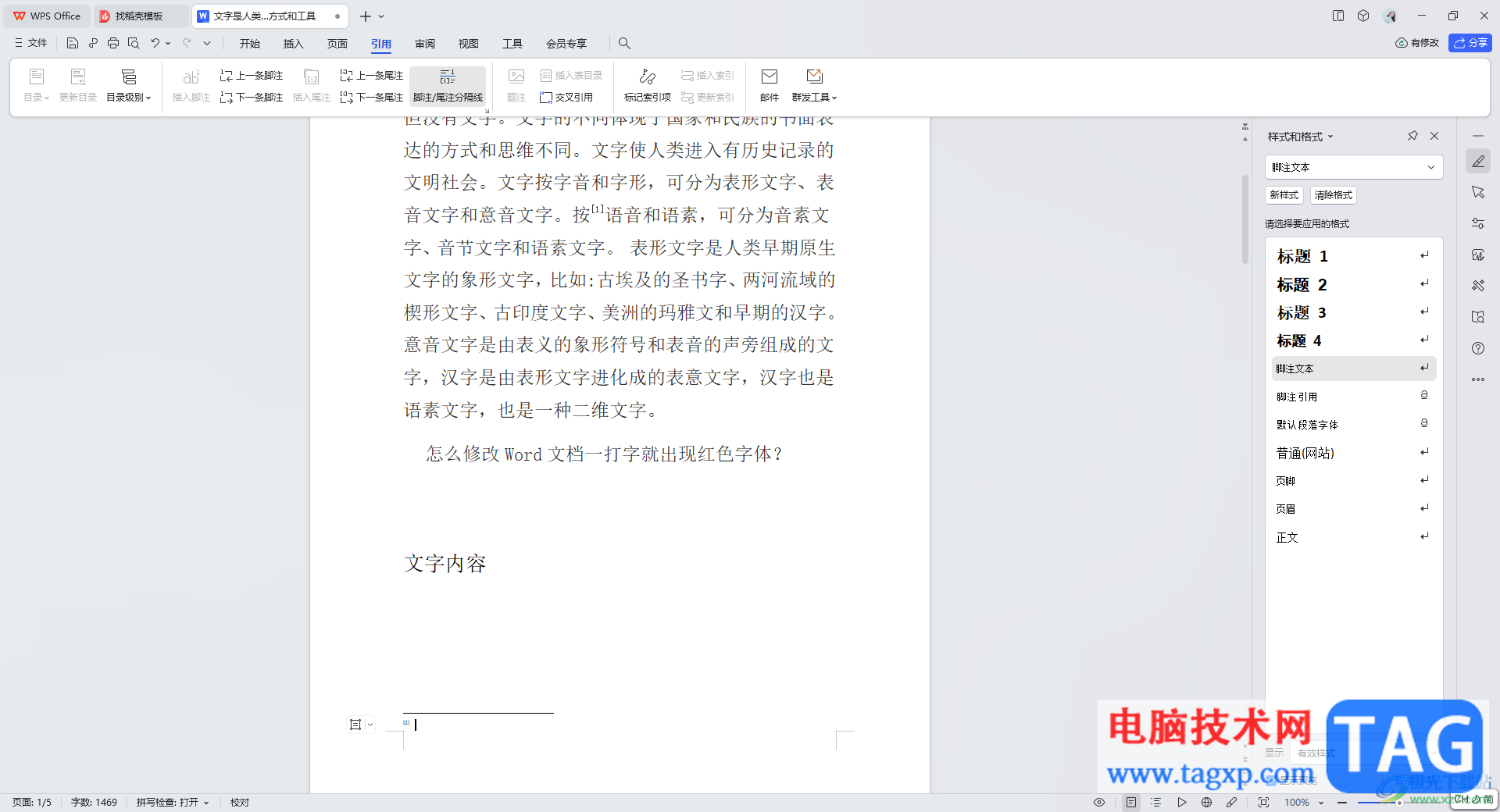1500x812 pixels.
Task: Apply the 脚注 引用 style
Action: [1353, 397]
